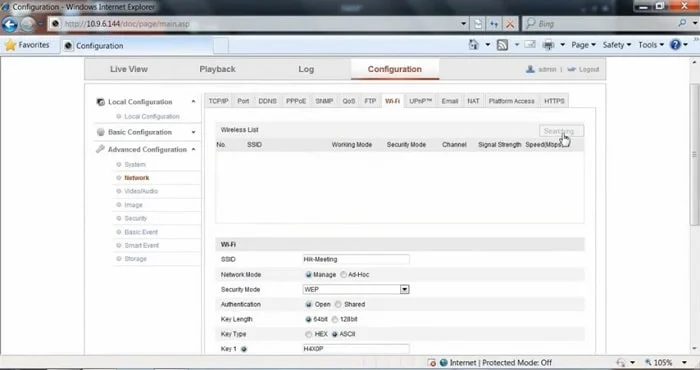Open Storage settings in sidebar

coord(135,259)
